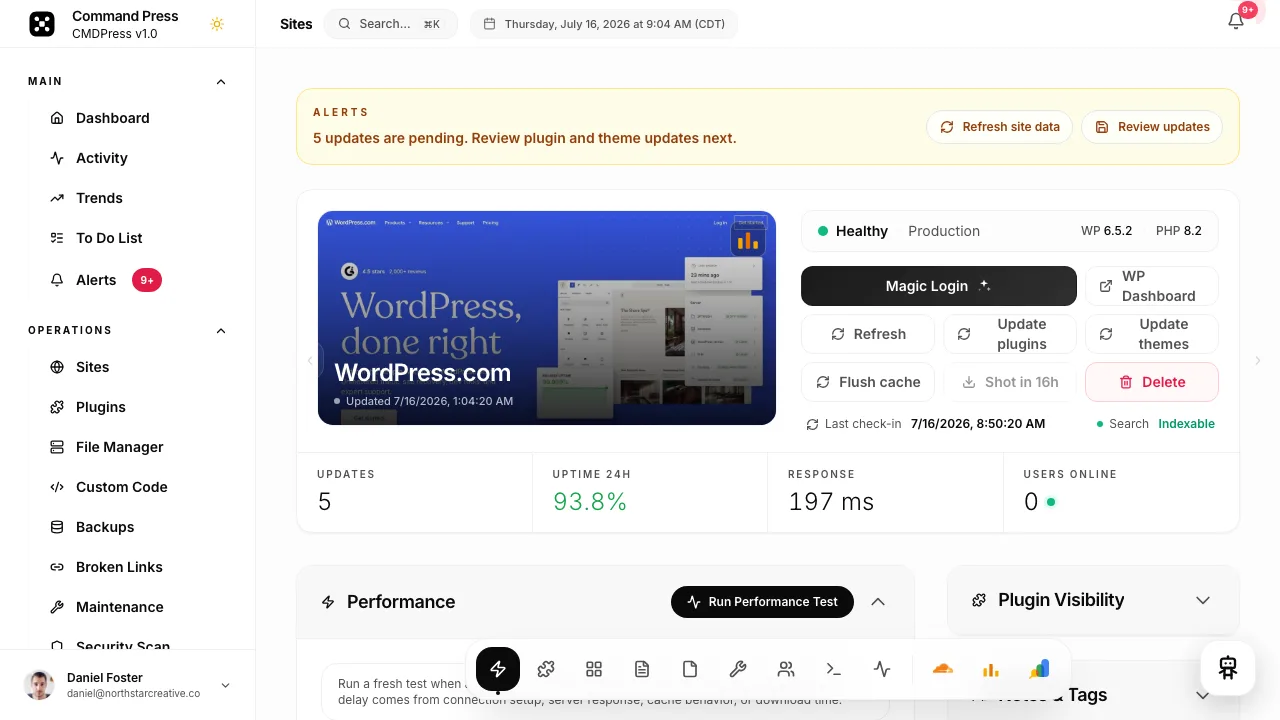Click the Shot in 16h button
The image size is (1280, 720).
[1010, 382]
